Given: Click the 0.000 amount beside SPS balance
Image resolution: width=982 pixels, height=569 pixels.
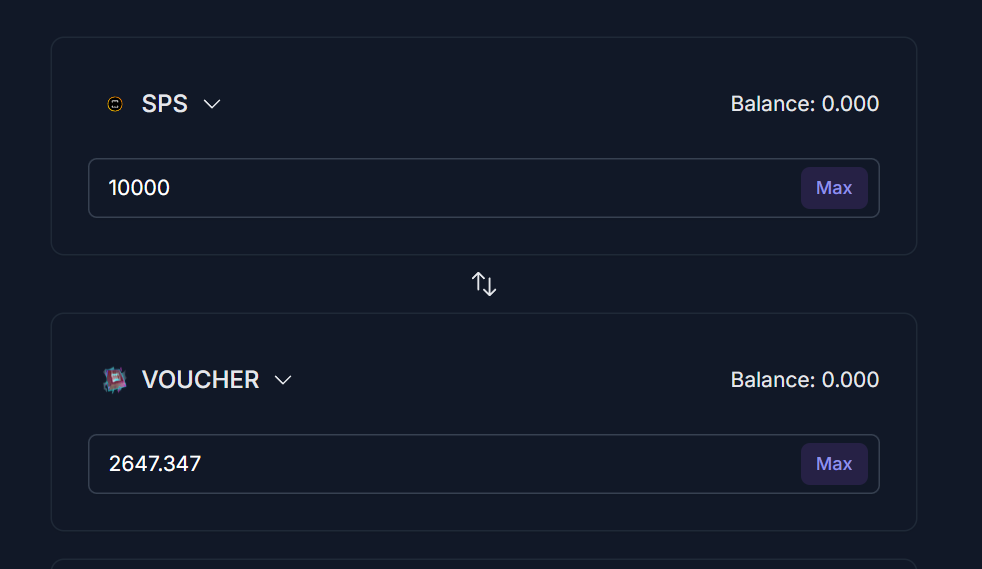Looking at the screenshot, I should (x=850, y=104).
